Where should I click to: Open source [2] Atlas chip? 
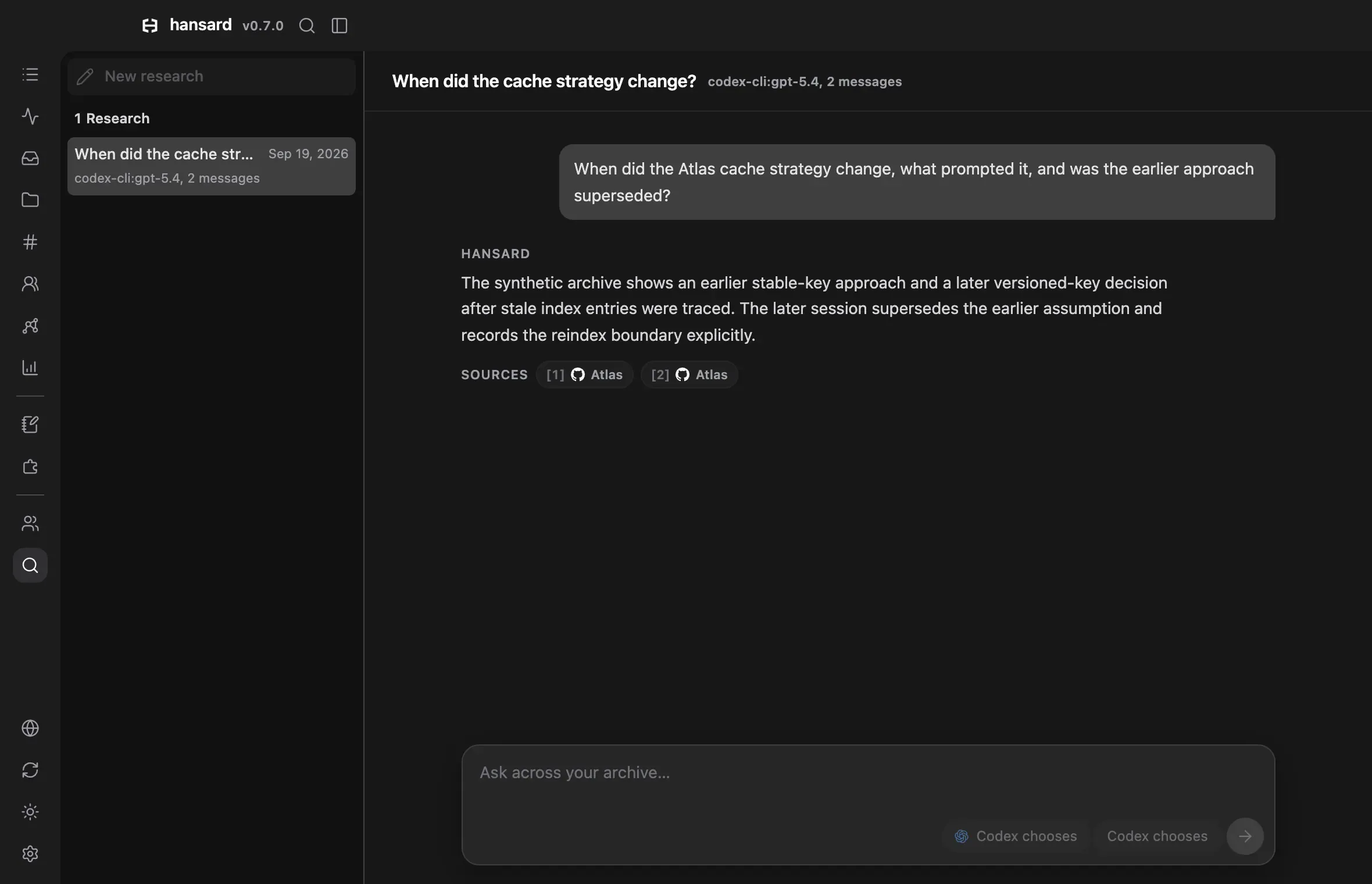[x=689, y=375]
